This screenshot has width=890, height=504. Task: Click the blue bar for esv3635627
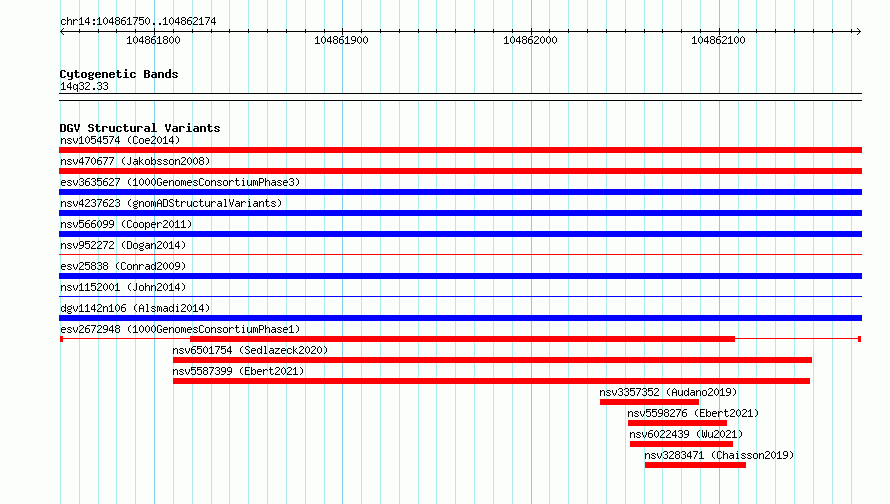pyautogui.click(x=460, y=192)
